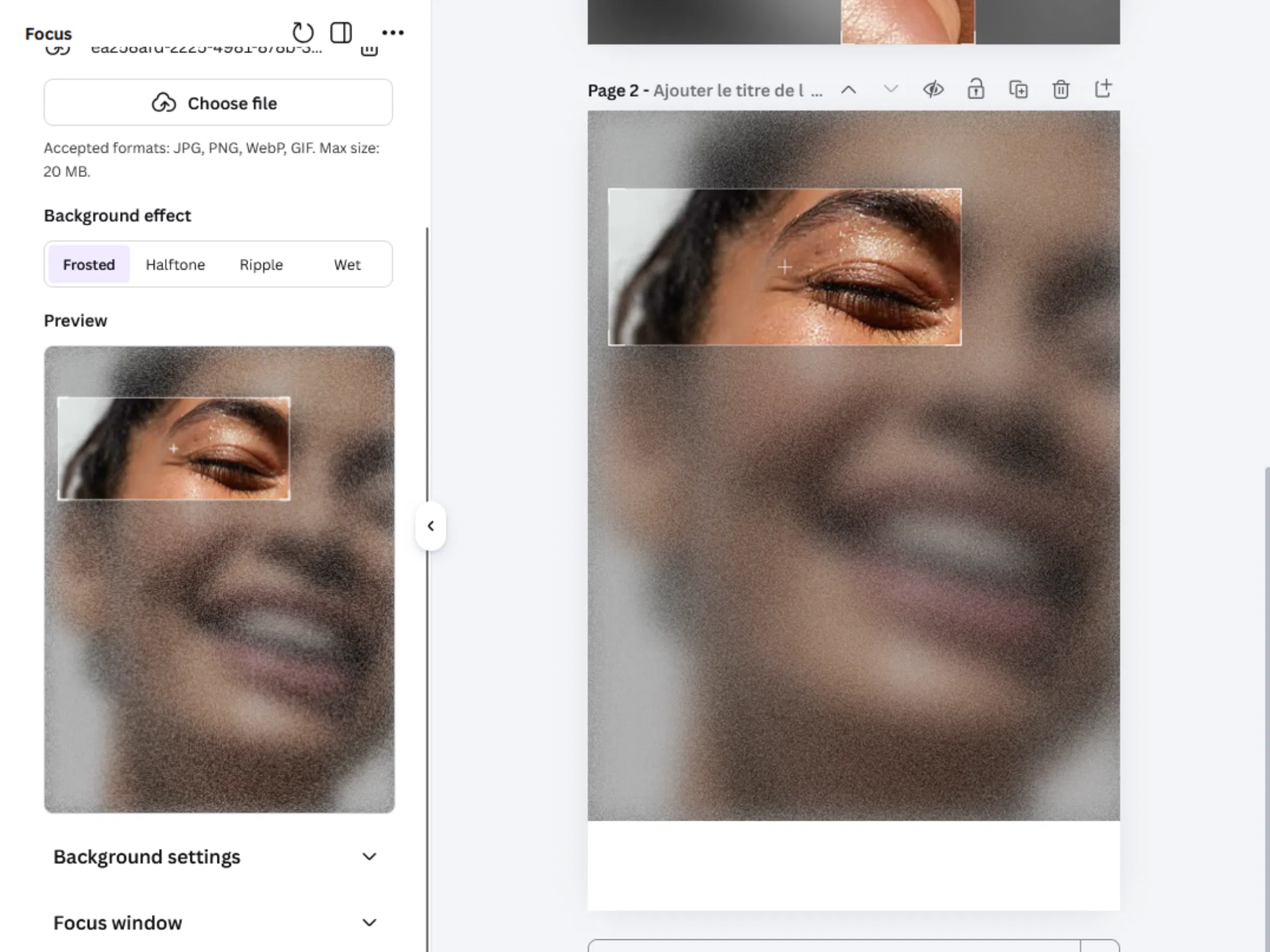Click the Preview image thumbnail
This screenshot has height=952, width=1270.
pyautogui.click(x=219, y=579)
